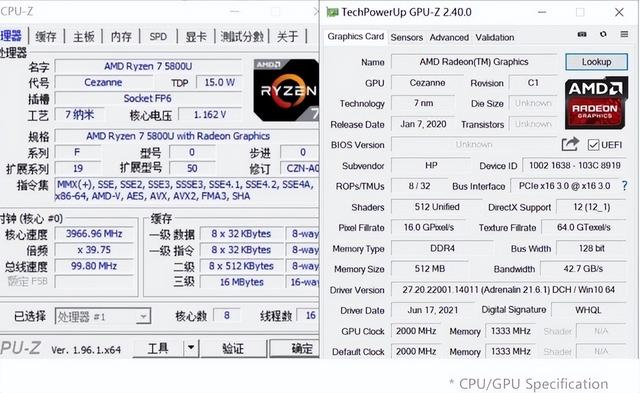Viewport: 640px width, 393px height.
Task: Click the Lookup button
Action: pyautogui.click(x=596, y=62)
